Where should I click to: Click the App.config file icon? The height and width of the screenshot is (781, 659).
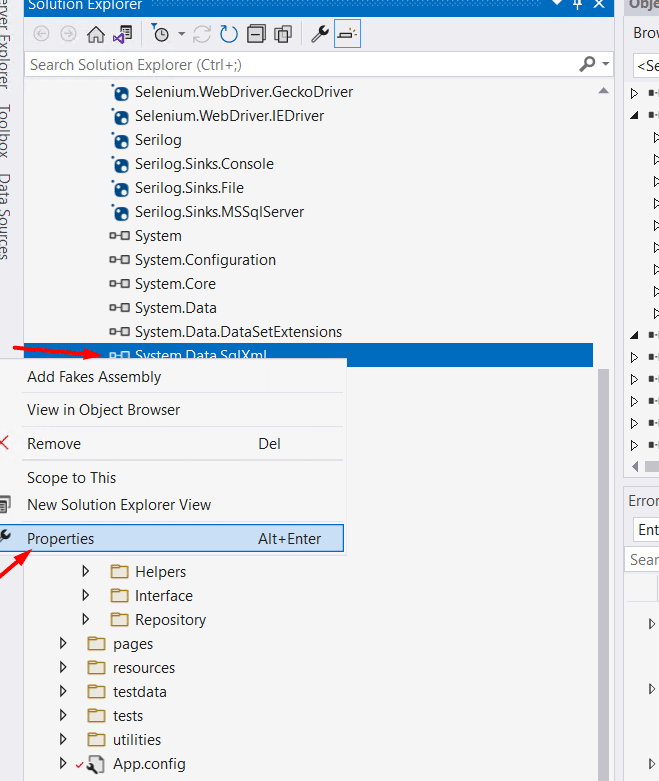(x=96, y=764)
